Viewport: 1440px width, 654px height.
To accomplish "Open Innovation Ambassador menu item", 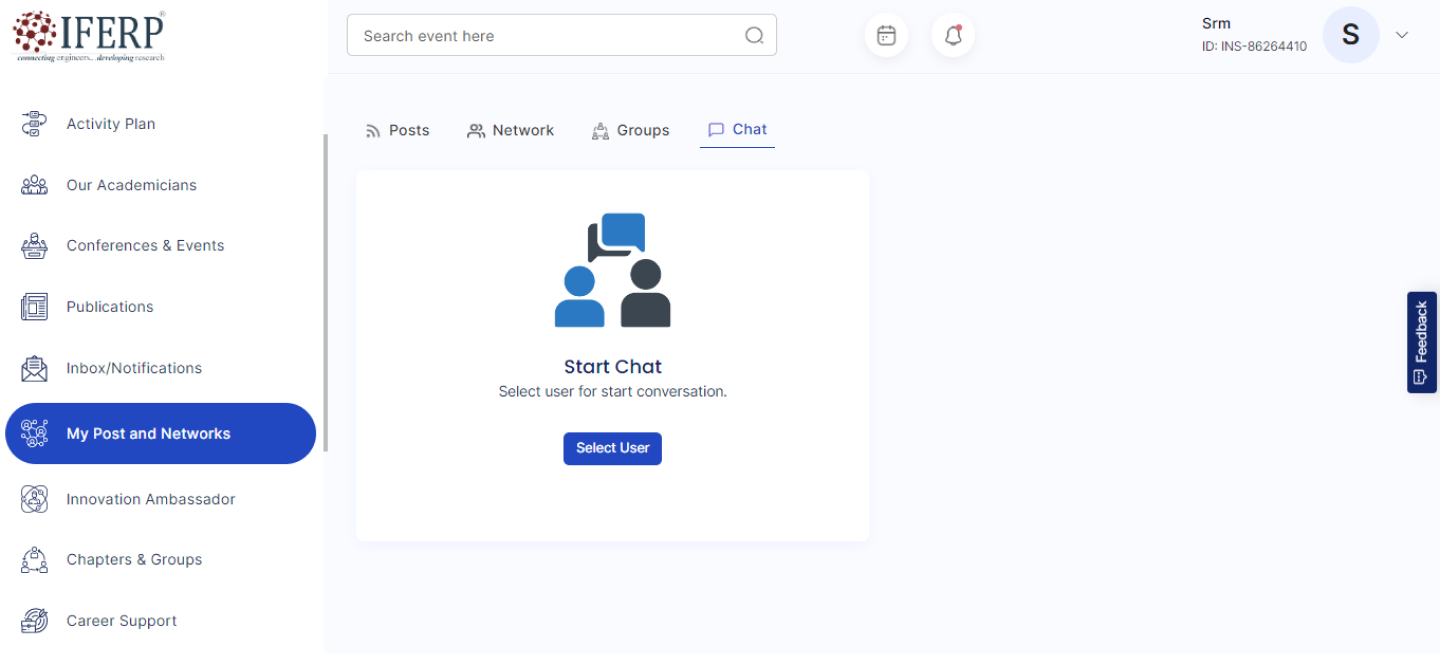I will click(x=150, y=499).
